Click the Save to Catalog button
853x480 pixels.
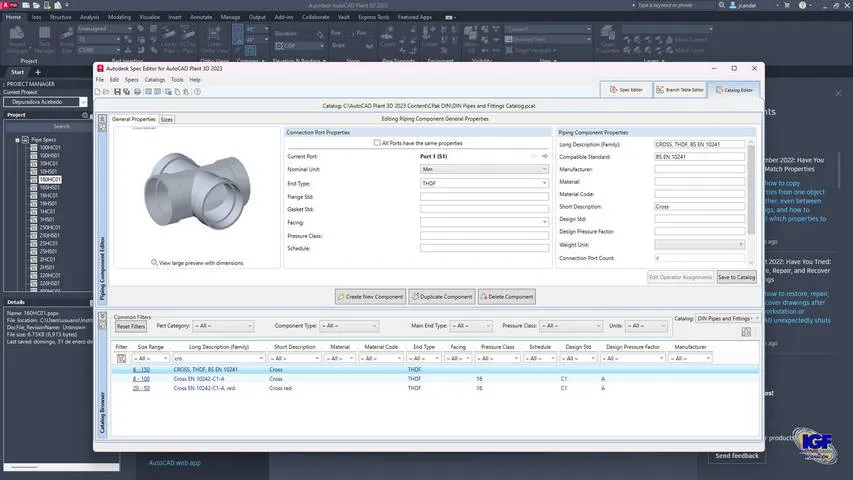point(737,277)
